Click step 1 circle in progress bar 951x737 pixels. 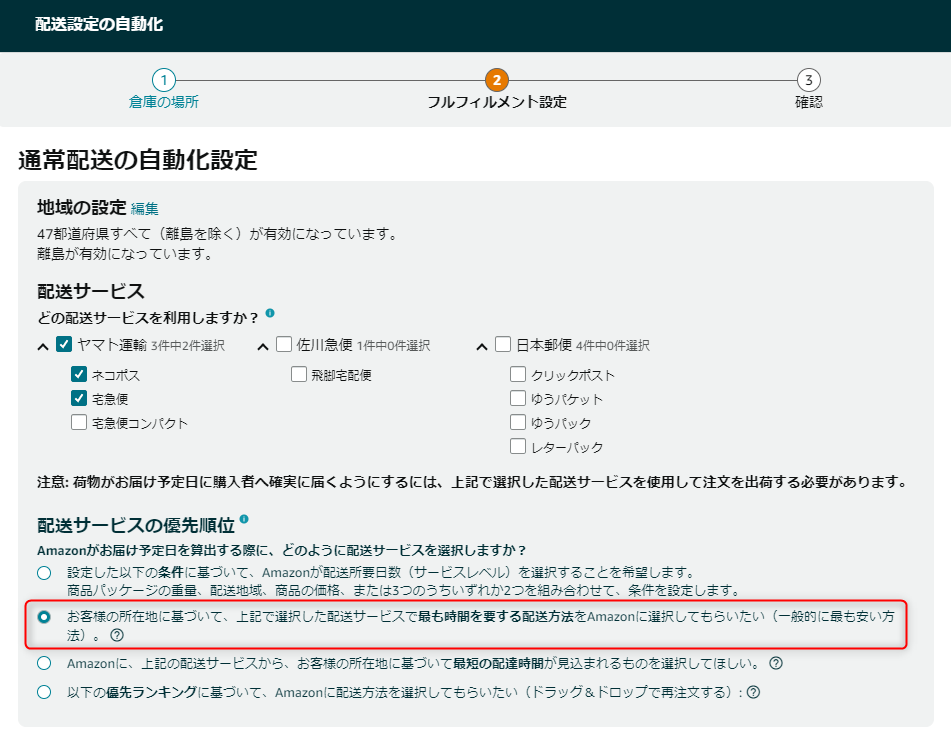[x=164, y=80]
